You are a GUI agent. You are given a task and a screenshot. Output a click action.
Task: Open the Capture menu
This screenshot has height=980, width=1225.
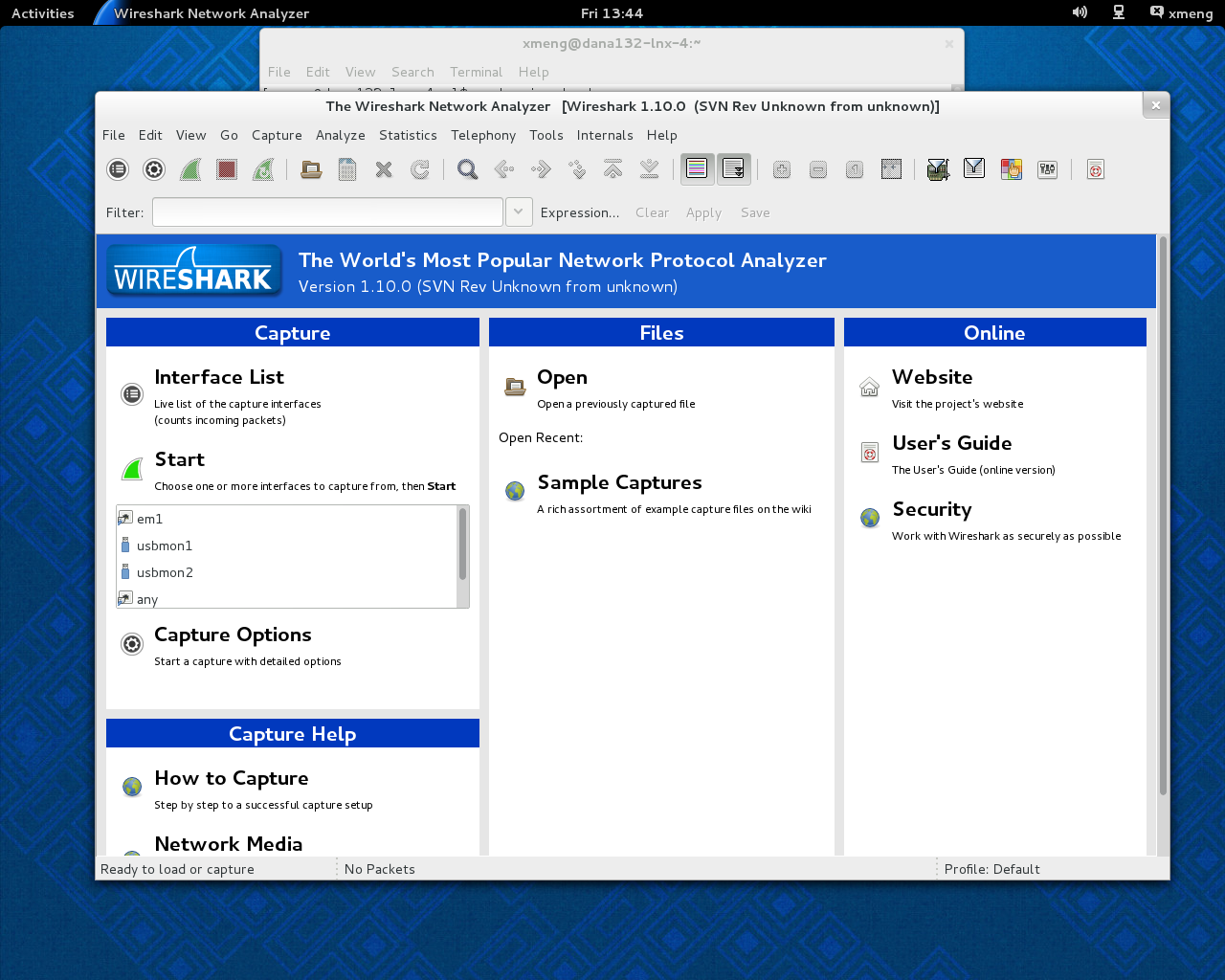[277, 135]
